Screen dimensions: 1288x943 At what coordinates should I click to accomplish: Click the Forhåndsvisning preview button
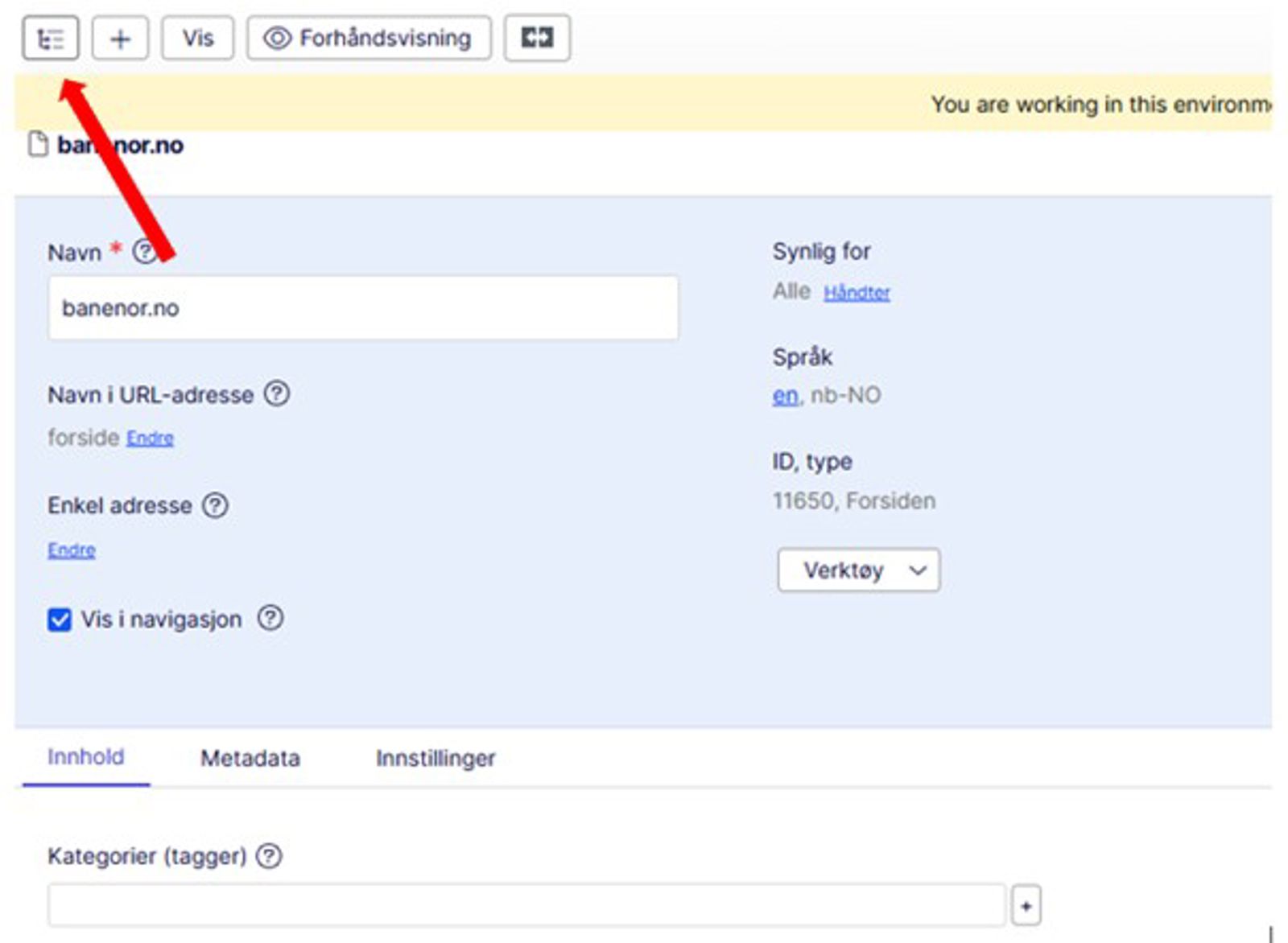tap(369, 39)
